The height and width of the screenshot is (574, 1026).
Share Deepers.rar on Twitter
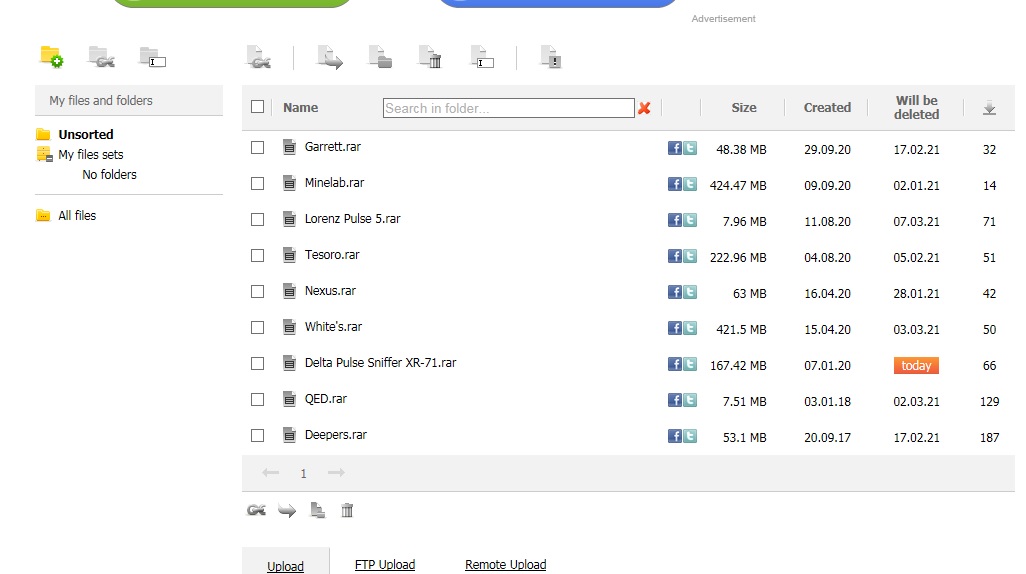click(x=690, y=436)
